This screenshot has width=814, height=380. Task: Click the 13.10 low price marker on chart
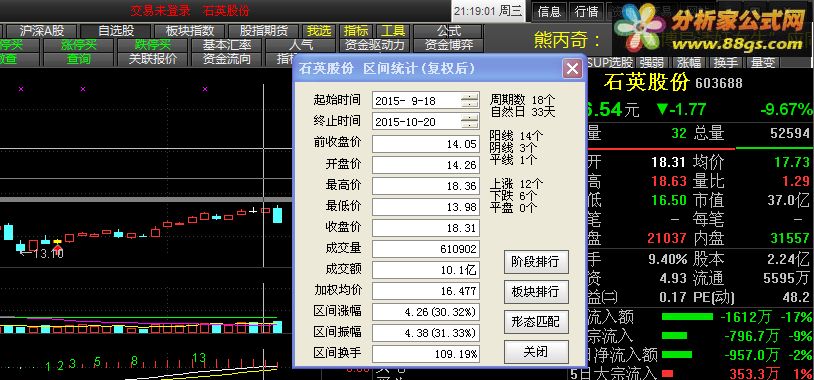(x=47, y=254)
